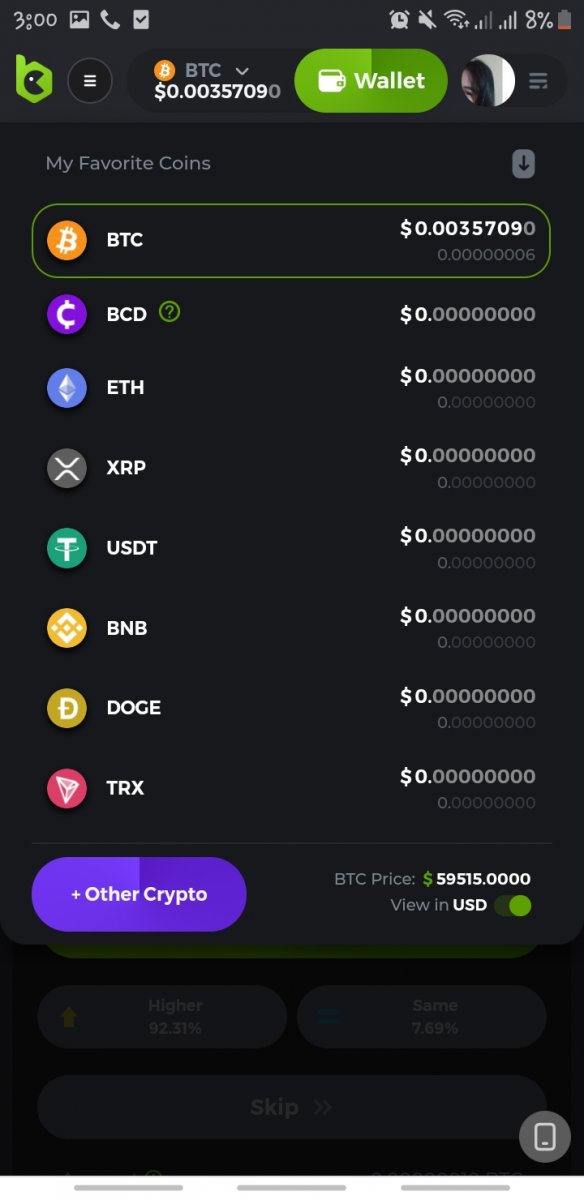This screenshot has width=584, height=1200.
Task: Expand the BTC currency dropdown chevron
Action: 241,71
